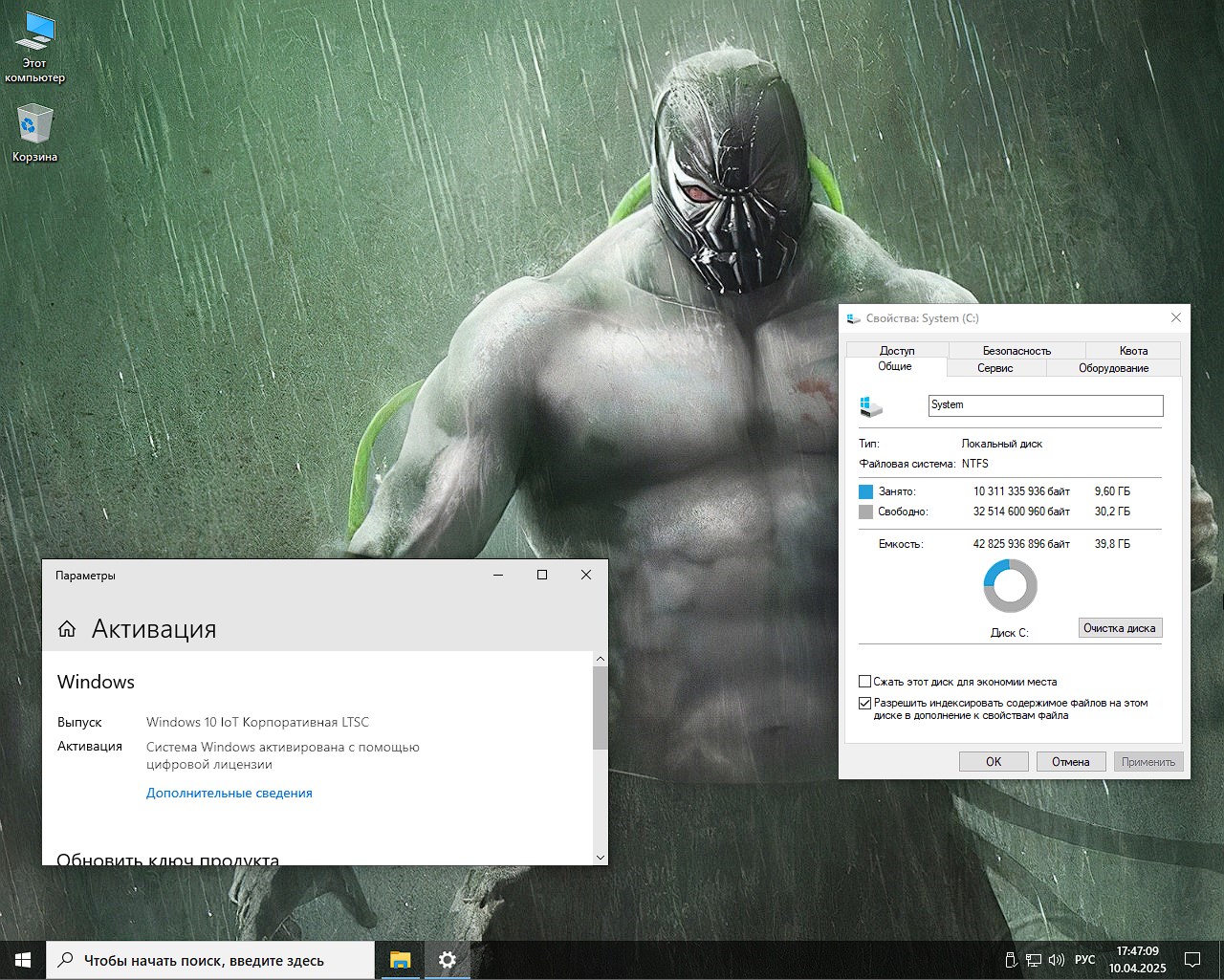
Task: Uncheck Разрешить индексировать содержимое файлов
Action: (x=864, y=703)
